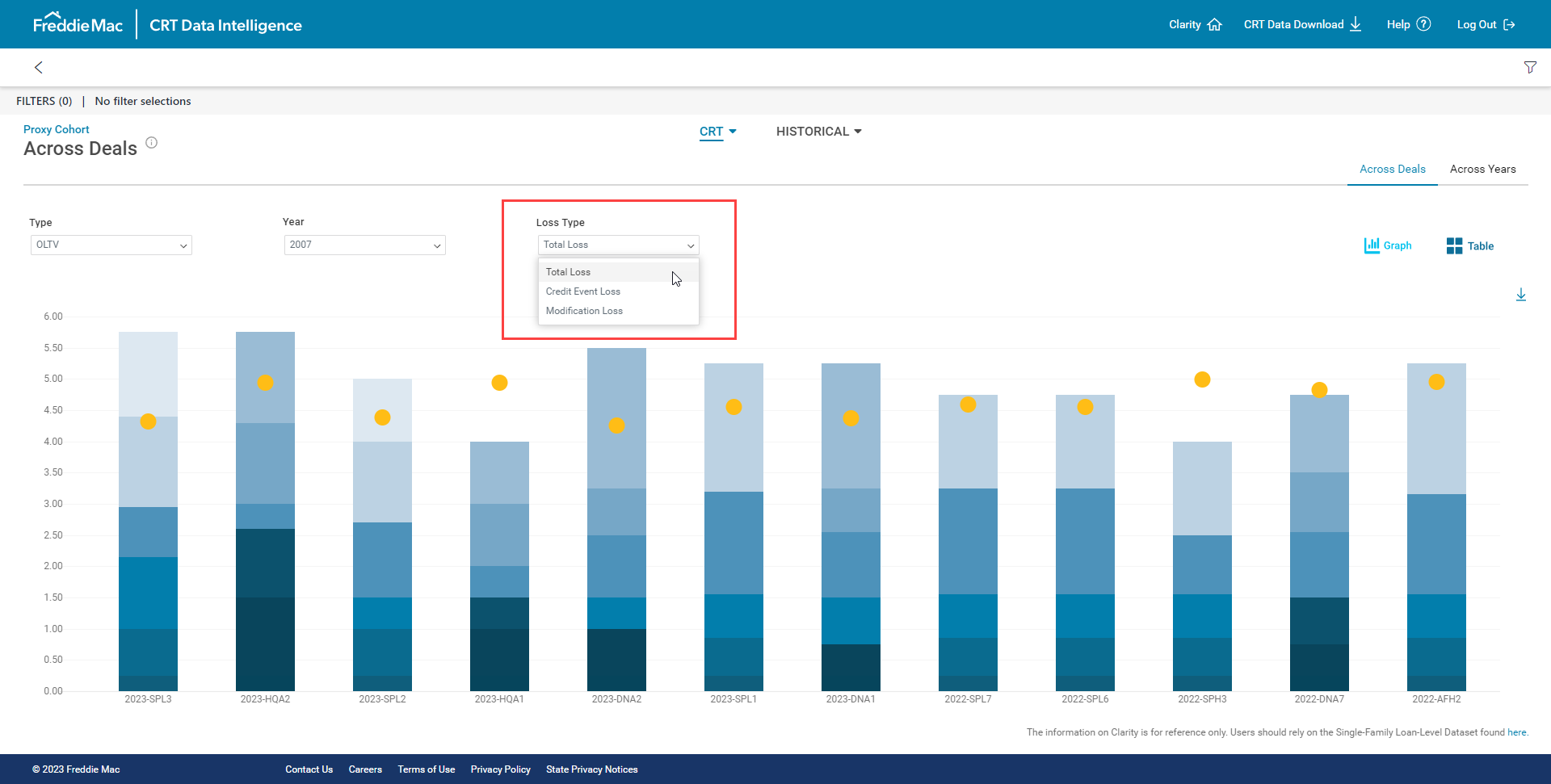The image size is (1551, 784).
Task: Download the chart using the download icon
Action: point(1521,295)
